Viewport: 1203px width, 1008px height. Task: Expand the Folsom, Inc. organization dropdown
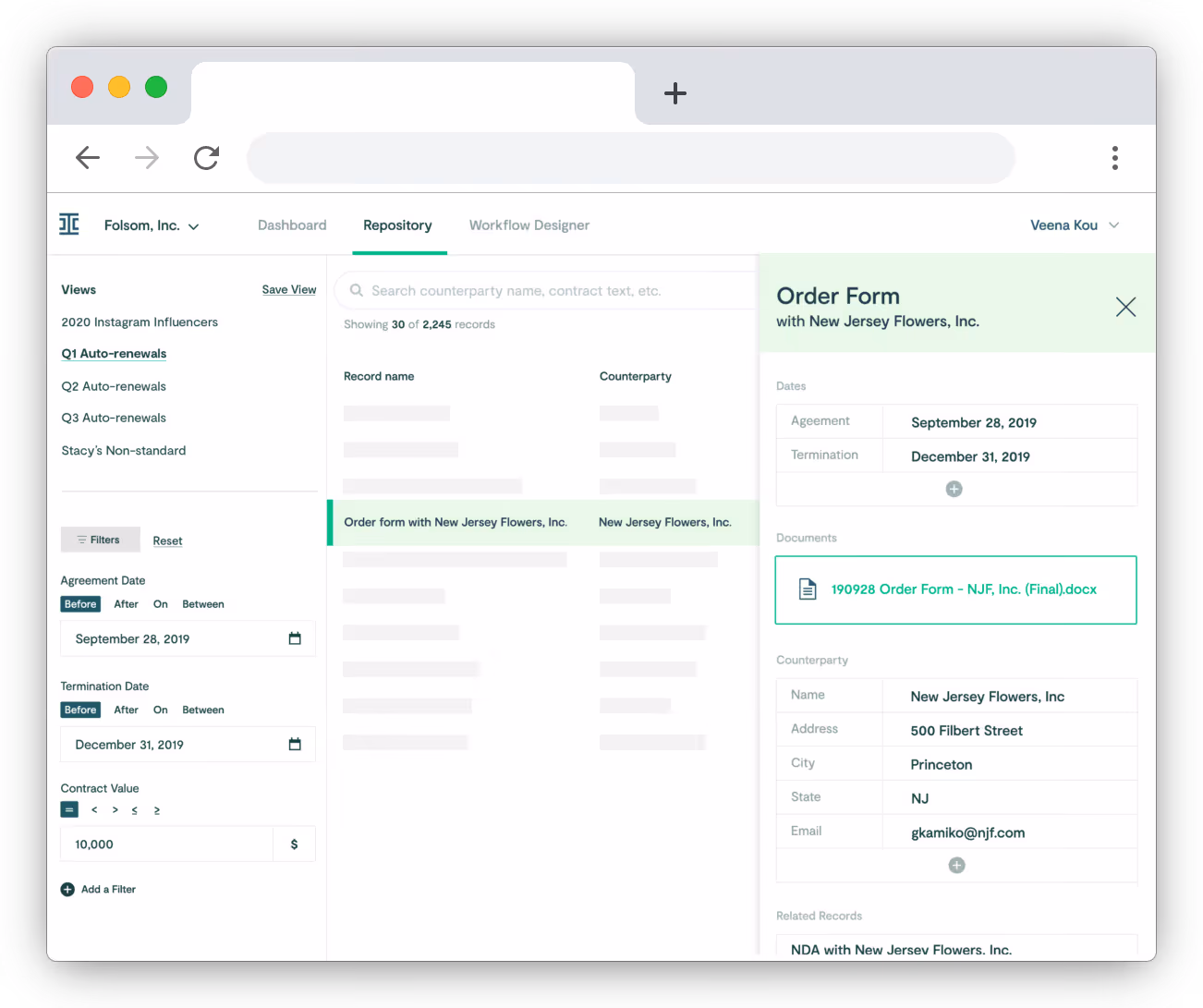click(152, 225)
